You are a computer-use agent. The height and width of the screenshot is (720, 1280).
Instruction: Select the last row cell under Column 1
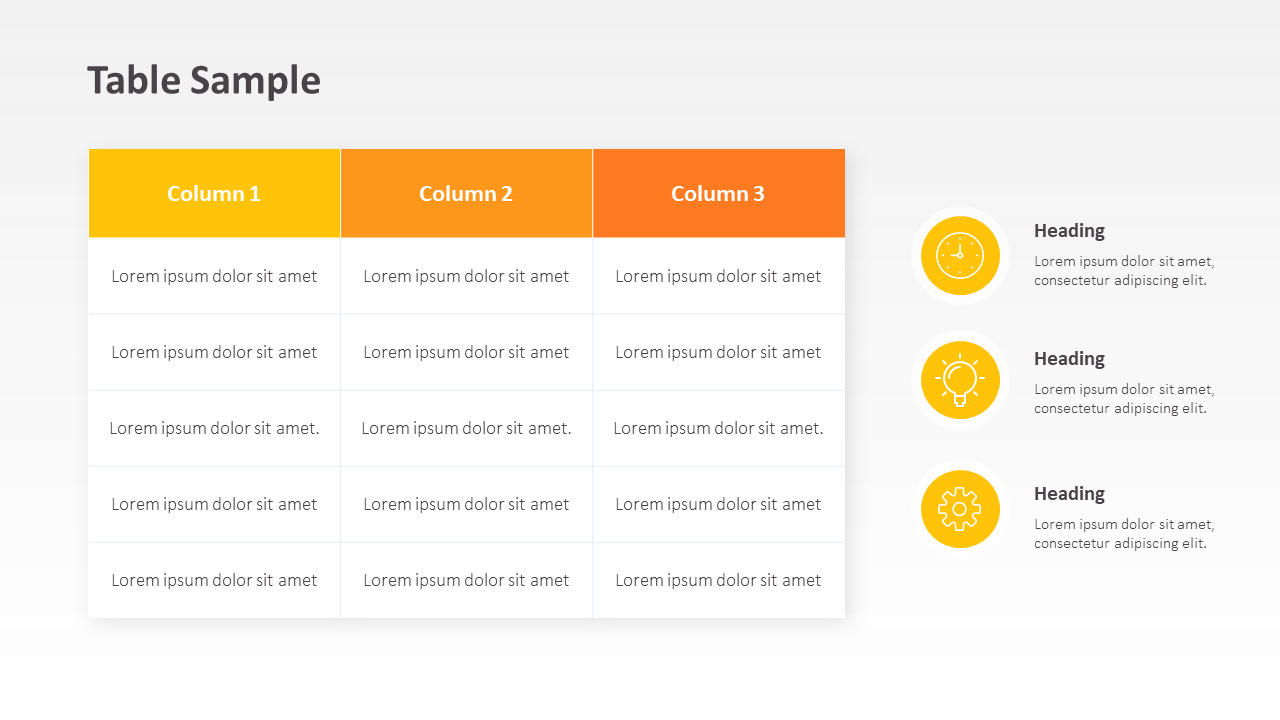pyautogui.click(x=214, y=580)
